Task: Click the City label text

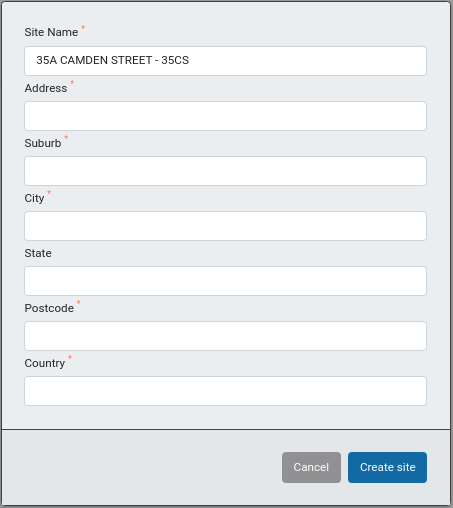Action: click(x=34, y=198)
